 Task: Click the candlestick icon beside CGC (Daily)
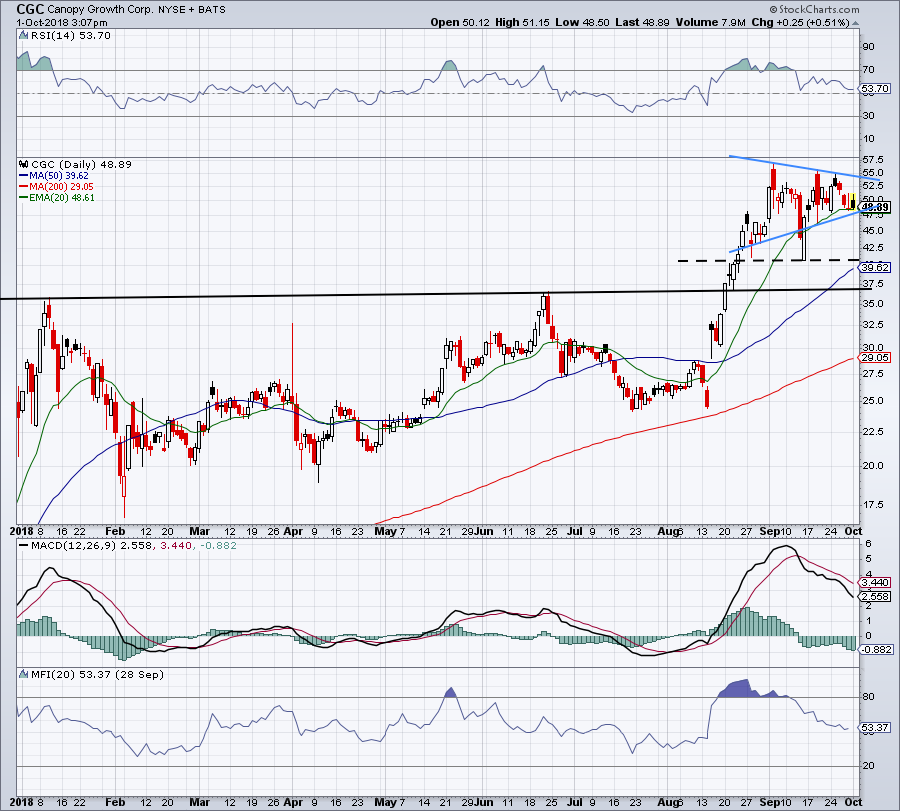pos(24,164)
